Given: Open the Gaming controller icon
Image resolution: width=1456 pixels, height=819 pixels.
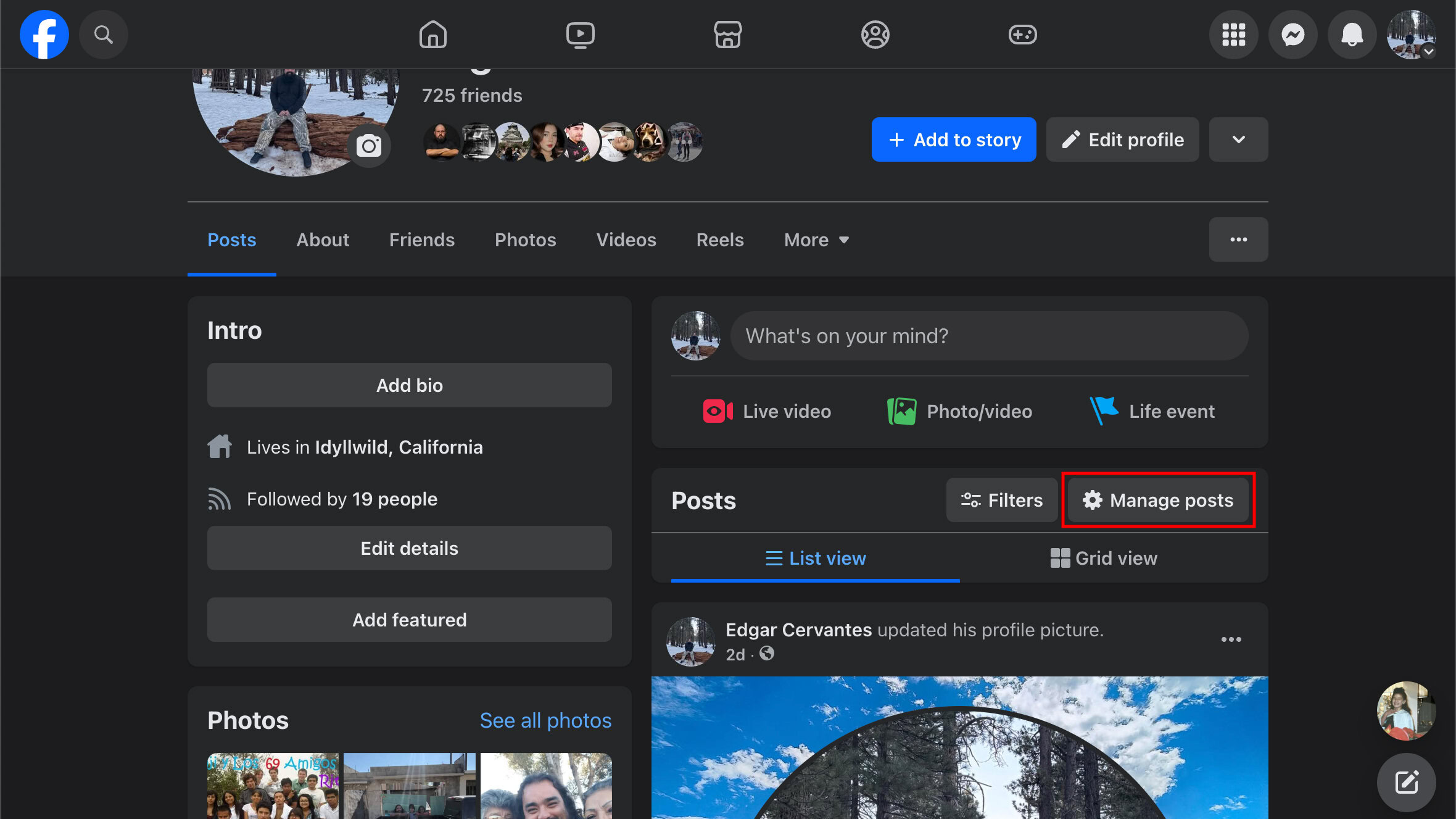Looking at the screenshot, I should [x=1022, y=35].
